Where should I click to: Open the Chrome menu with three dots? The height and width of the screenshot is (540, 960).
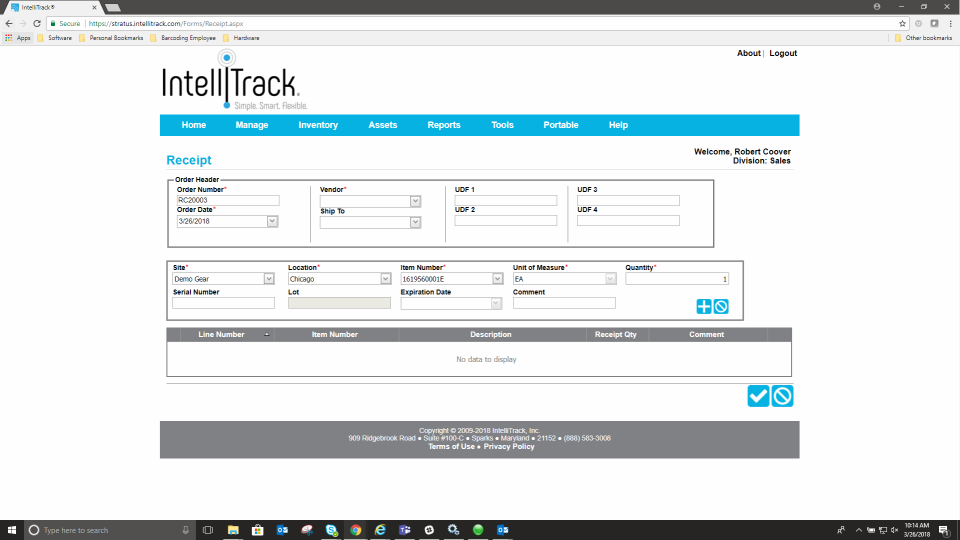[950, 23]
